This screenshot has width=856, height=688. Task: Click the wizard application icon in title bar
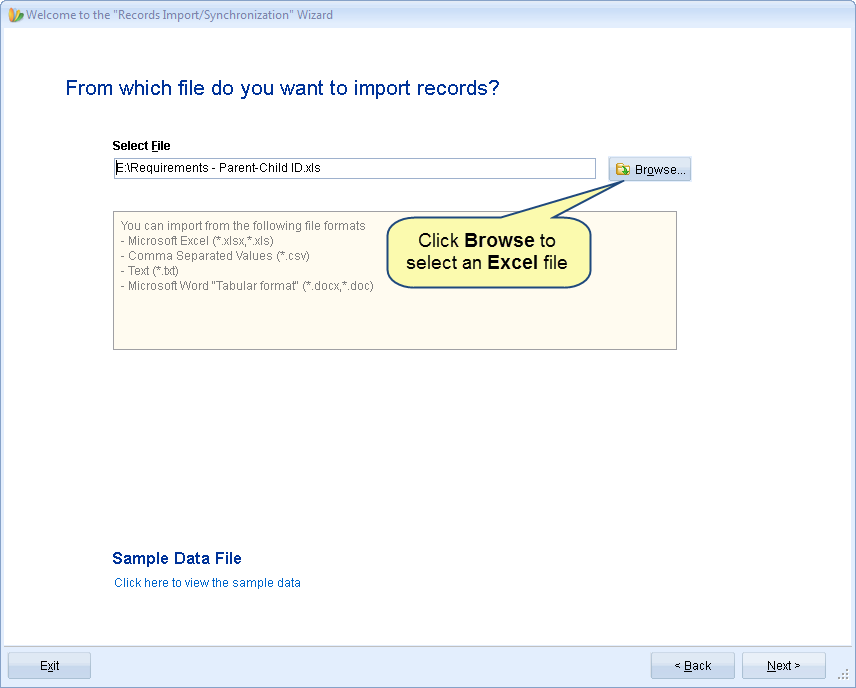16,15
